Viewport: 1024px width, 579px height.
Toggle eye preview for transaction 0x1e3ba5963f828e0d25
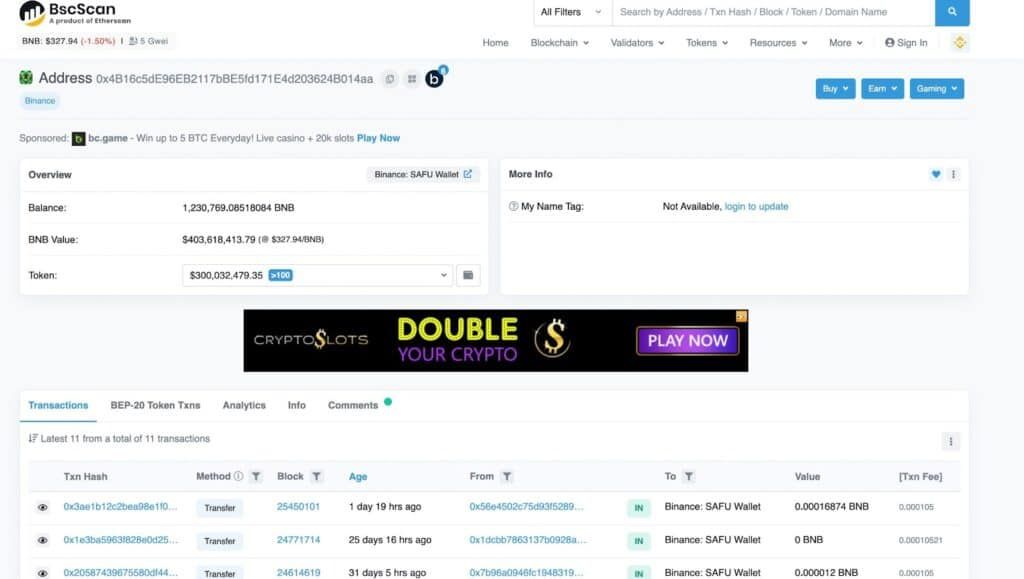(x=43, y=541)
